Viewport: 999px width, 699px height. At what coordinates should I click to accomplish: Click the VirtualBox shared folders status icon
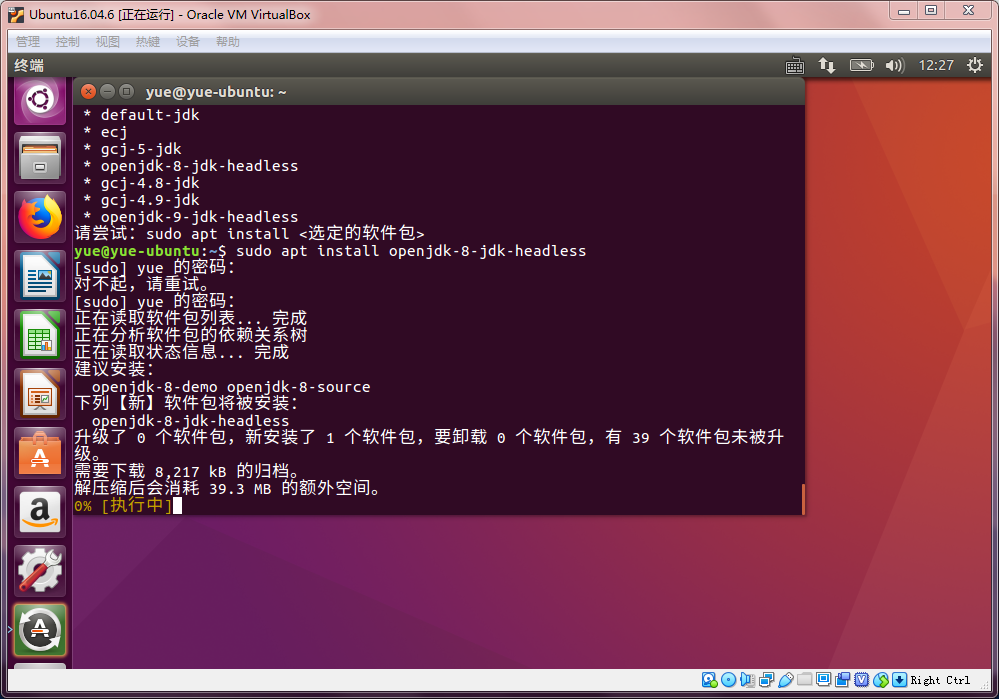pos(805,679)
